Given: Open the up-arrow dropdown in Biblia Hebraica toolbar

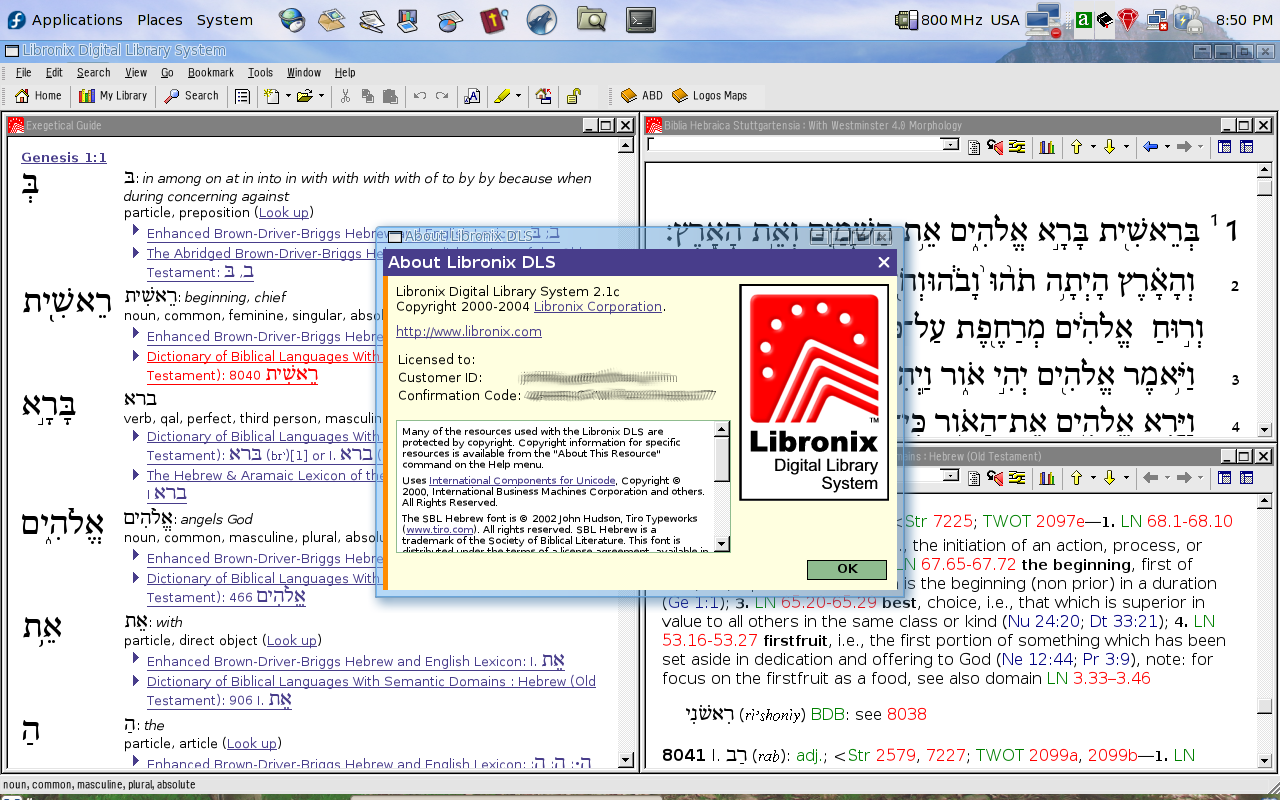Looking at the screenshot, I should (x=1092, y=147).
